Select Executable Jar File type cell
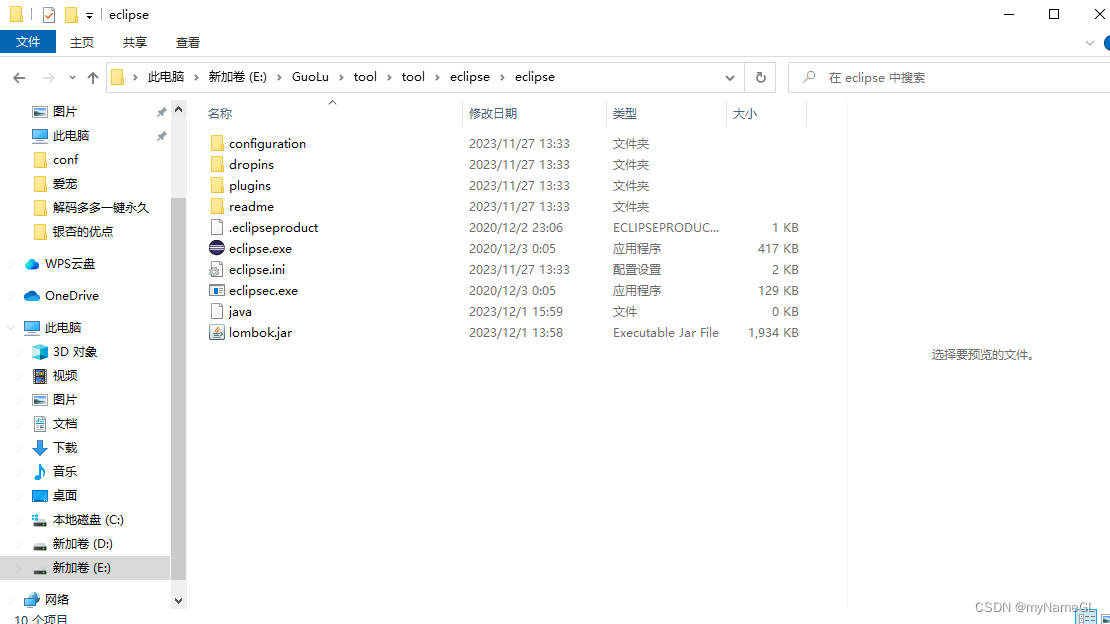1110x624 pixels. (x=665, y=332)
